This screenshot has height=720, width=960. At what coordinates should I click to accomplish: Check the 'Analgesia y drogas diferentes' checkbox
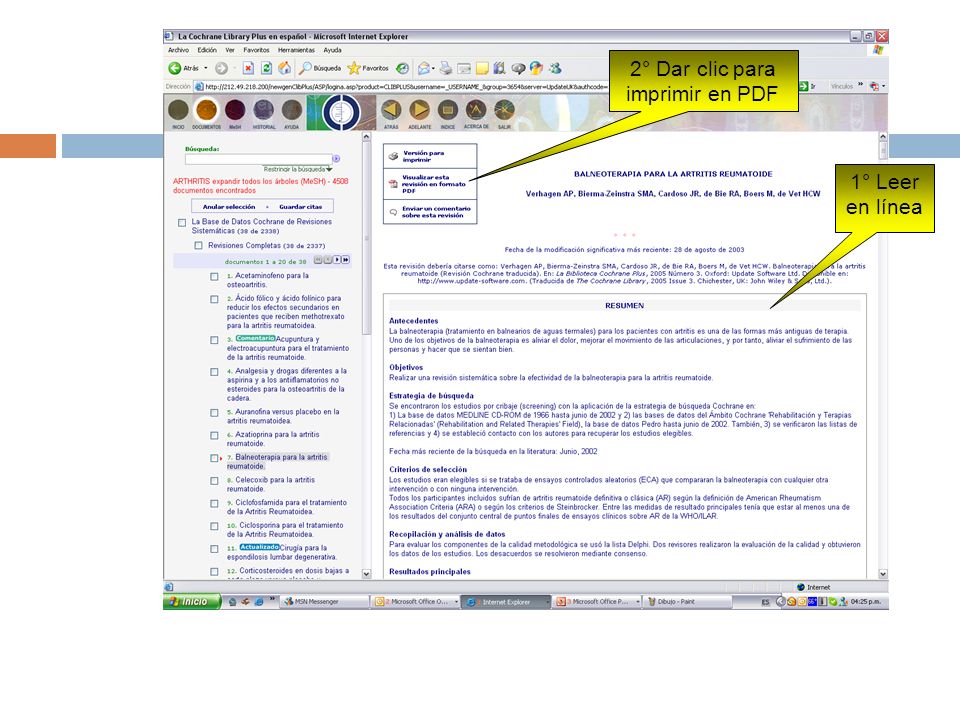click(214, 372)
